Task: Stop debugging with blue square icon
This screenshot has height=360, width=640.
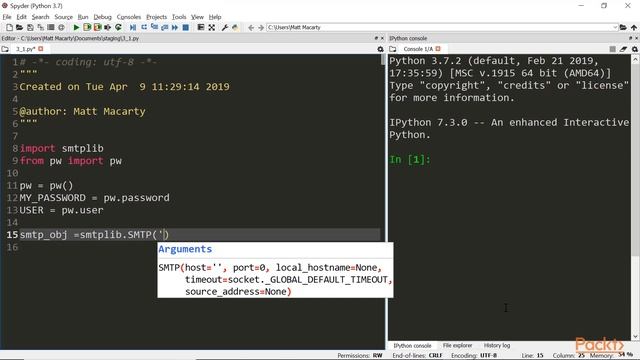Action: pyautogui.click(x=185, y=27)
